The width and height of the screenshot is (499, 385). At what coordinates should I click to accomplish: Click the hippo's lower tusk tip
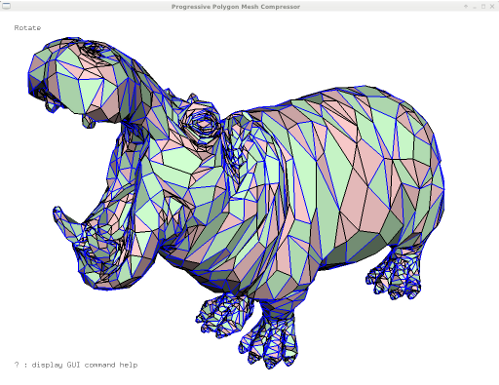58,211
